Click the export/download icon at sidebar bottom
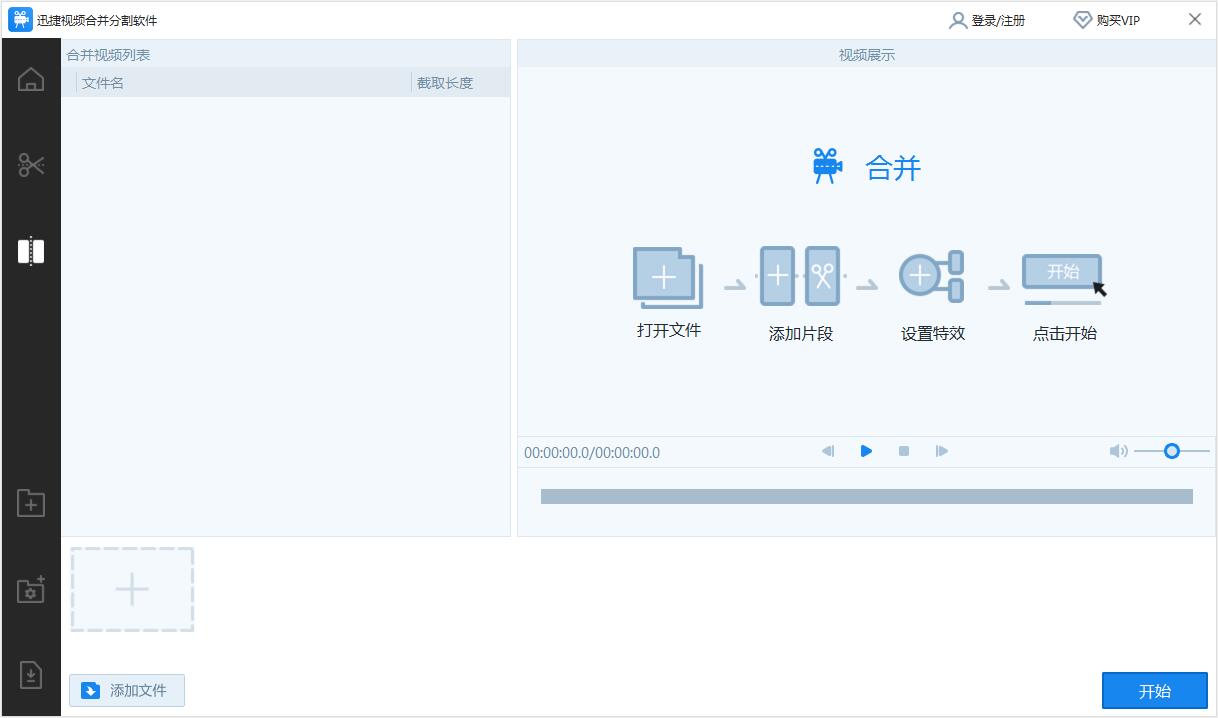Image resolution: width=1218 pixels, height=718 pixels. coord(30,675)
